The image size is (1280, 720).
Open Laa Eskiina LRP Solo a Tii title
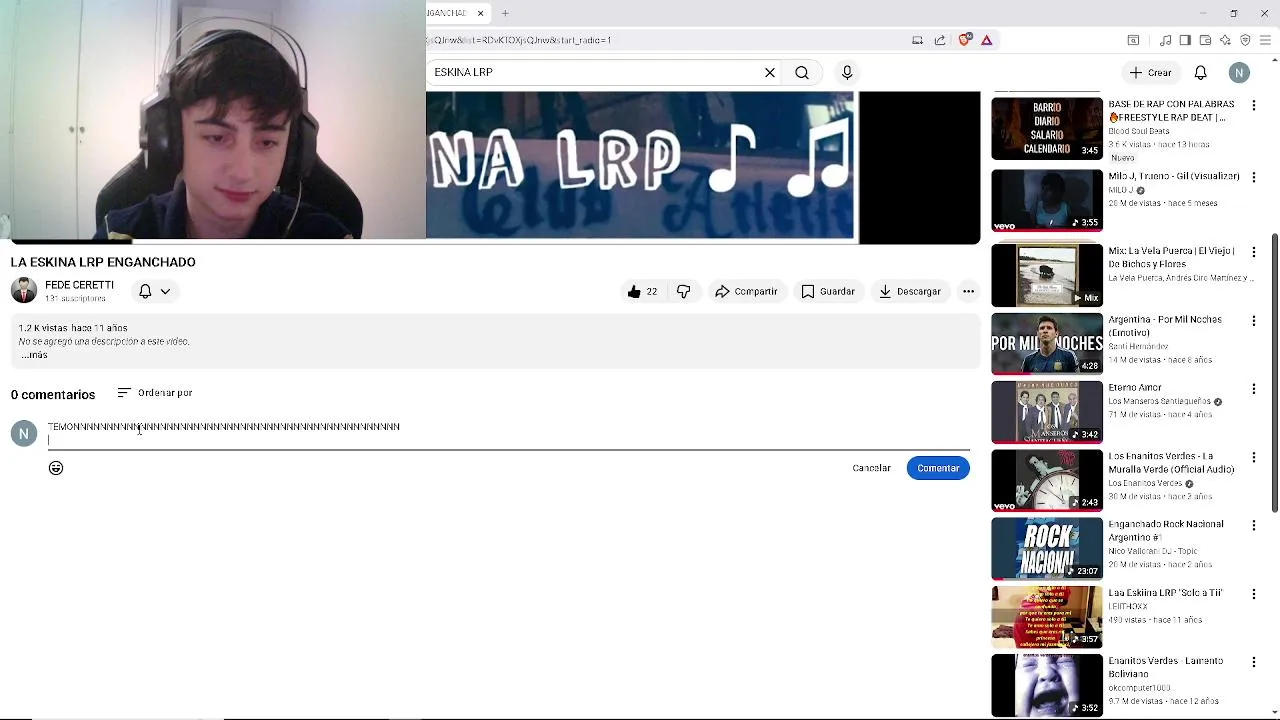pos(1166,593)
